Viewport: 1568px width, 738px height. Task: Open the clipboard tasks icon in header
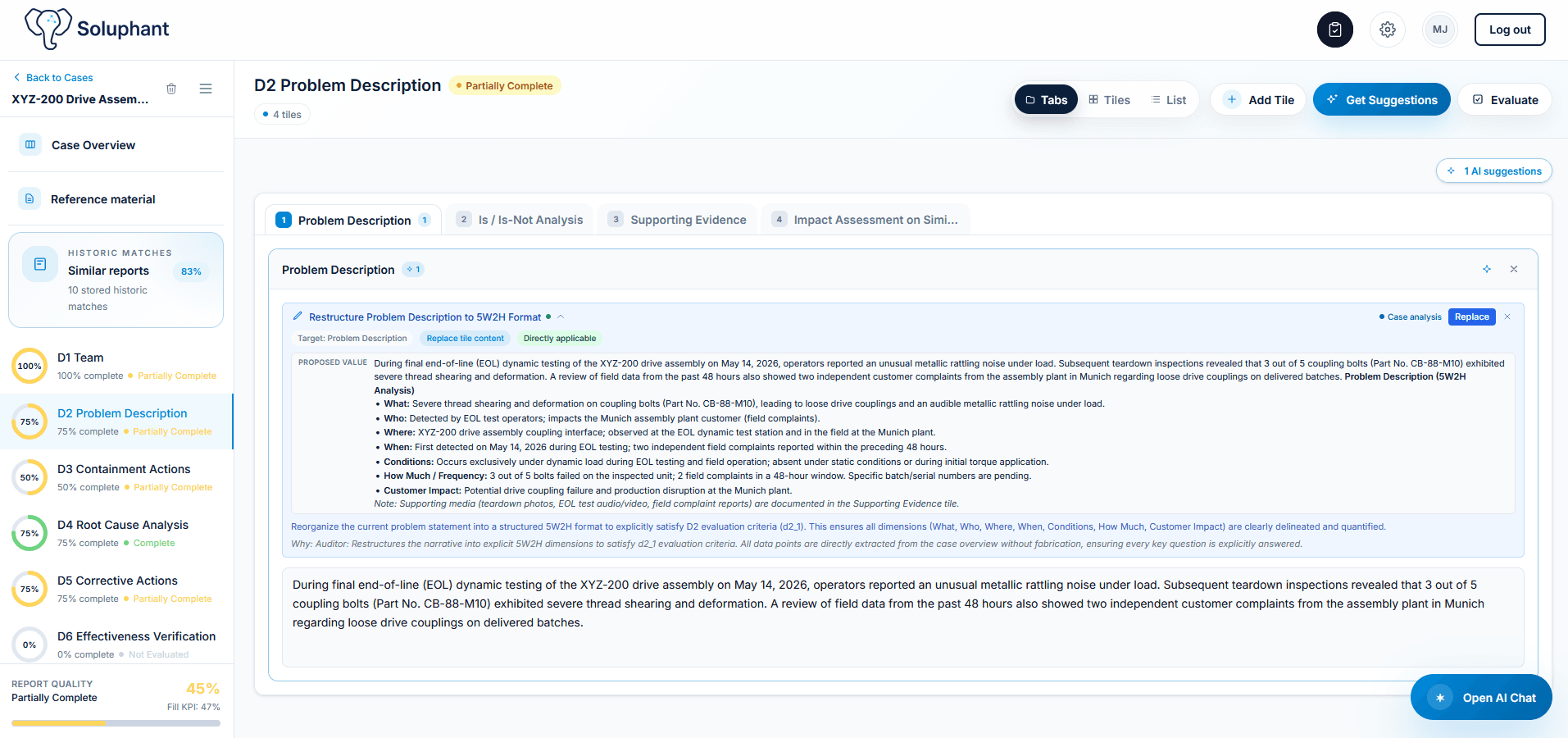1334,30
